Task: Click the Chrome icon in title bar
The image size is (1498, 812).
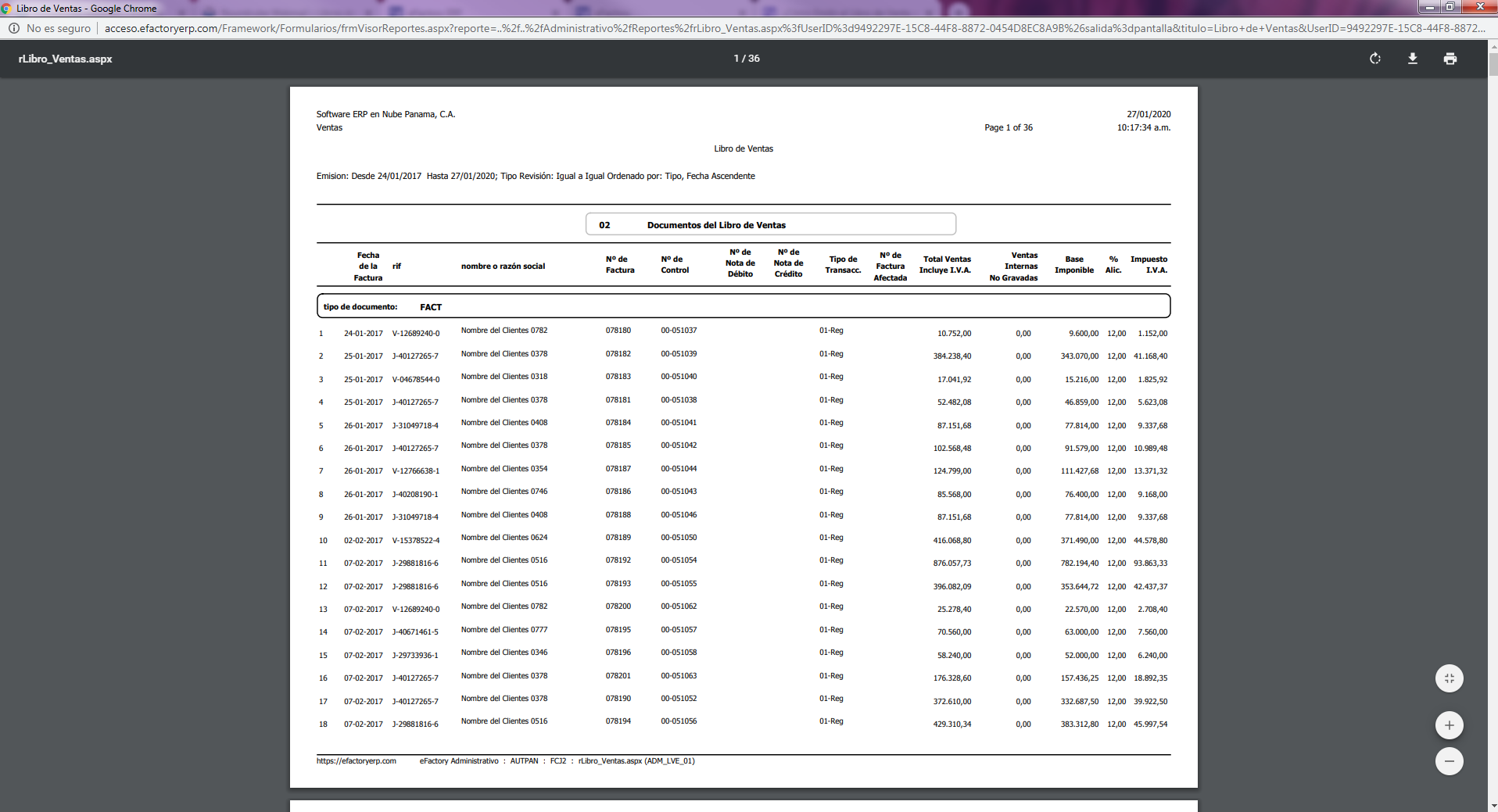Action: pos(7,9)
